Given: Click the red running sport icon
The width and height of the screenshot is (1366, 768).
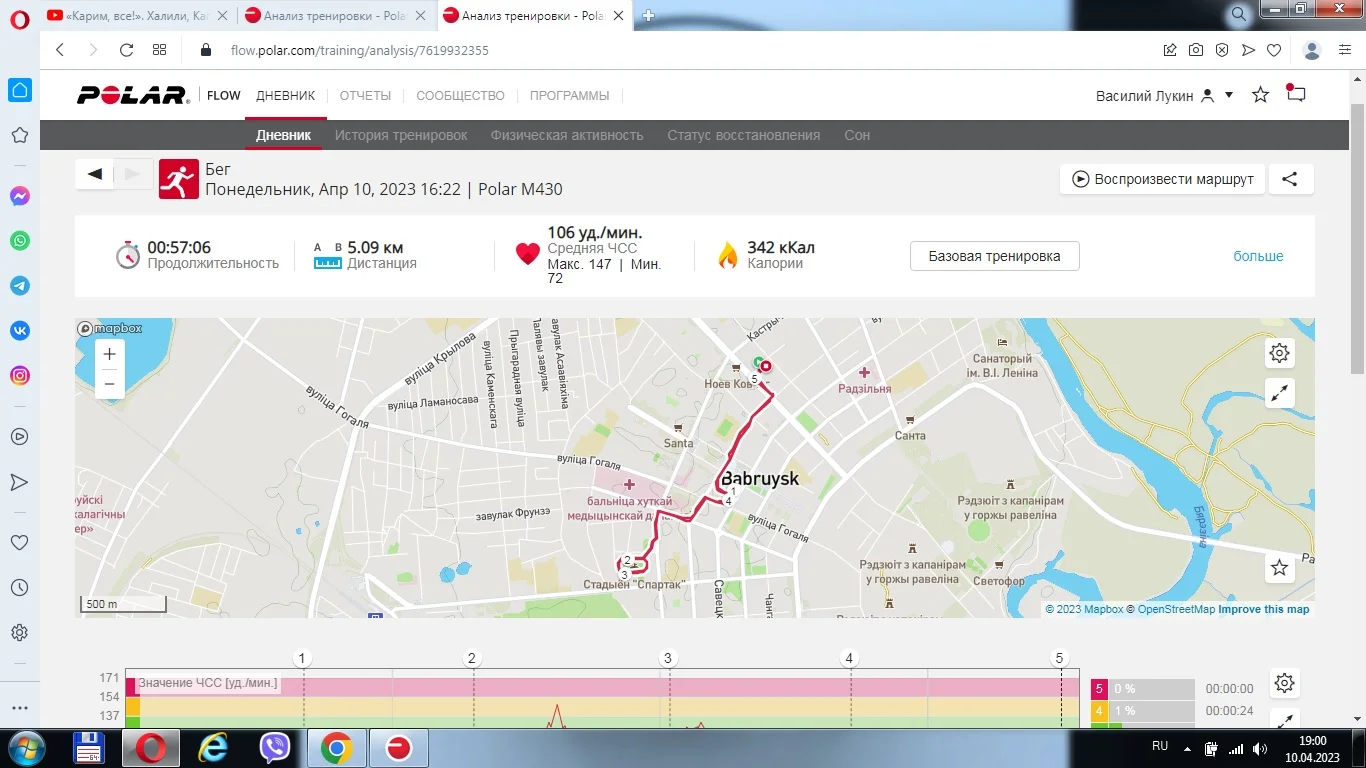Looking at the screenshot, I should coord(179,178).
